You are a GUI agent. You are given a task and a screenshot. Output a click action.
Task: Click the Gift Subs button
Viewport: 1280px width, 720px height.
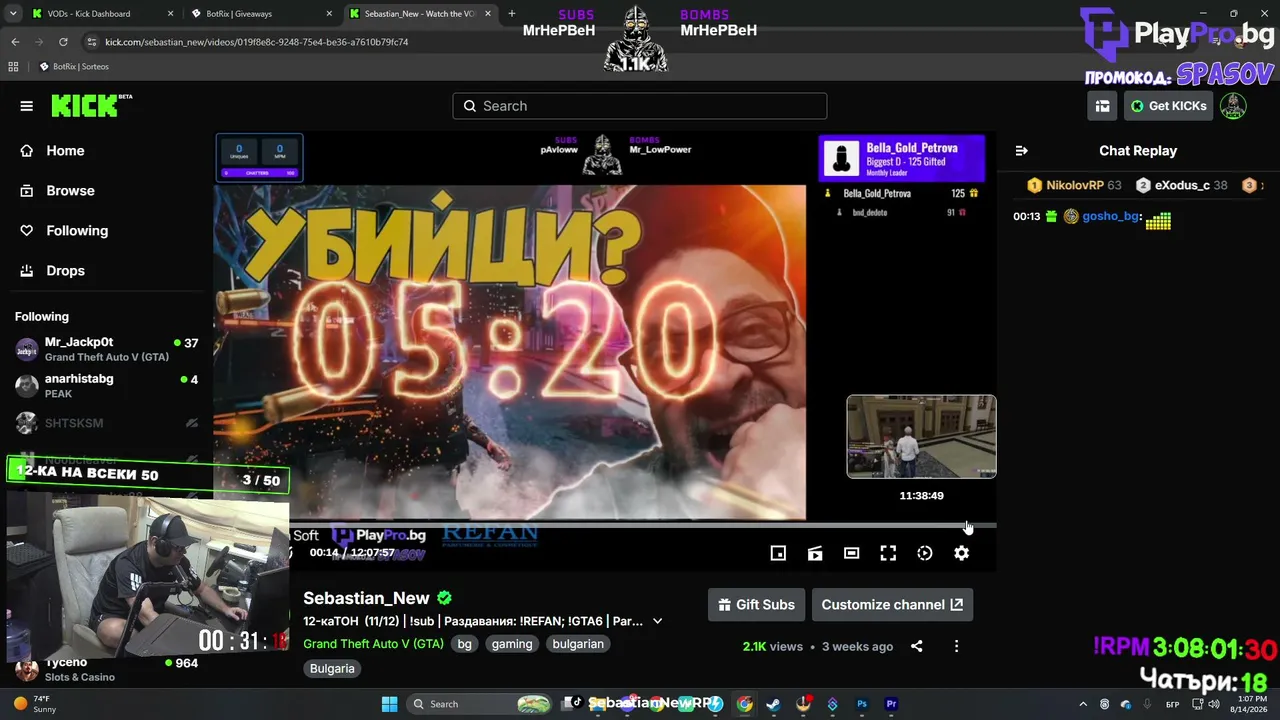(757, 605)
